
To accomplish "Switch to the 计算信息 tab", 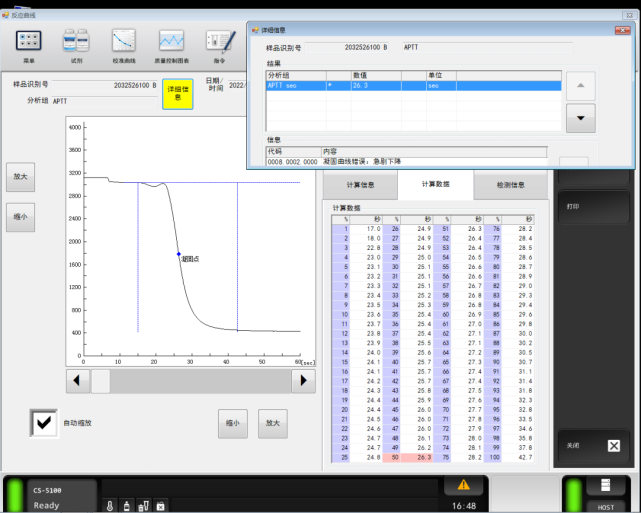I will click(360, 185).
